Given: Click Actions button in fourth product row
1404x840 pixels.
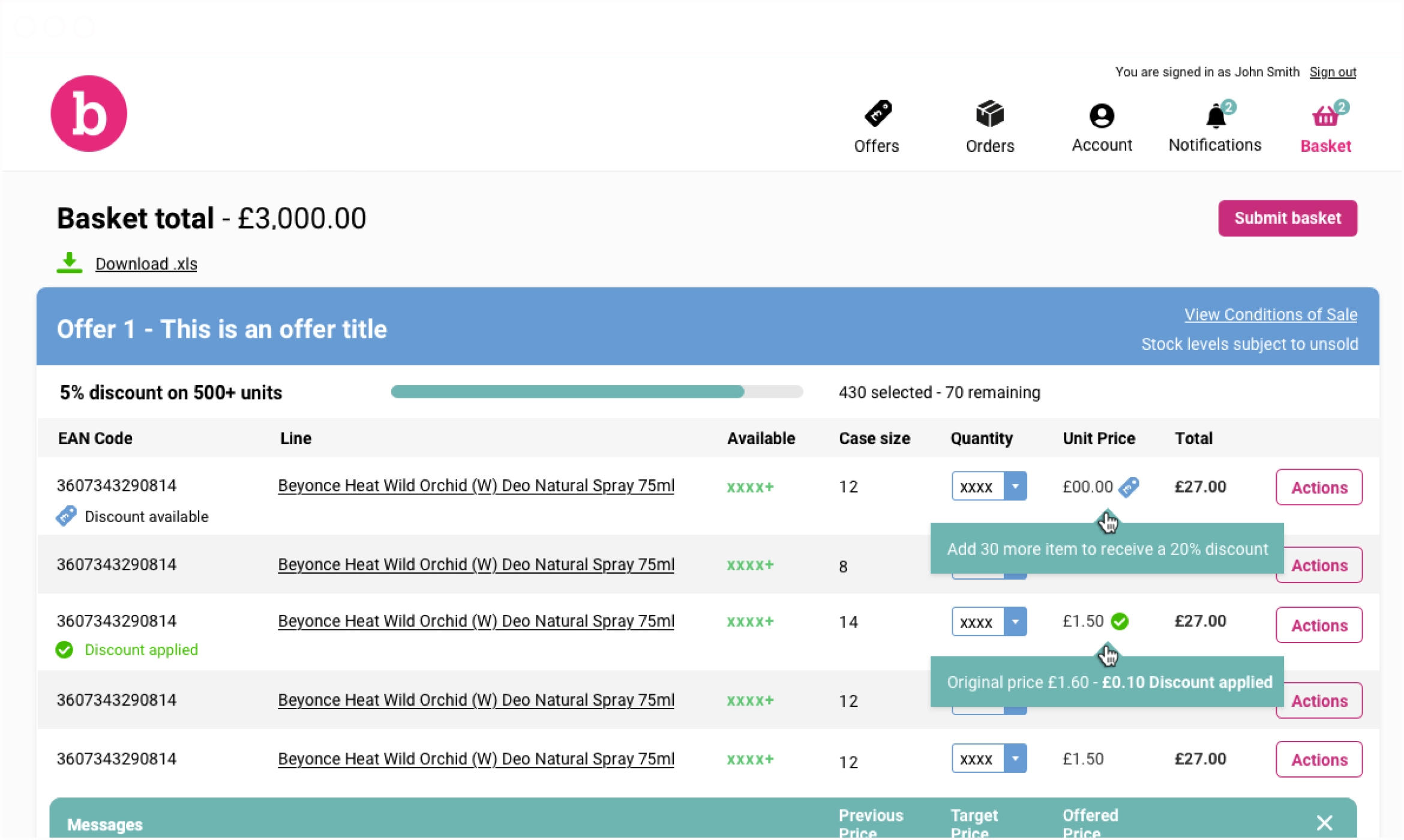Looking at the screenshot, I should pos(1319,701).
